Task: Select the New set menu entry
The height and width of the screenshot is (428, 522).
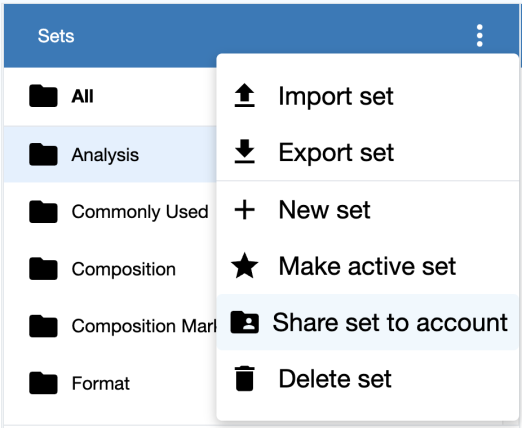Action: (x=368, y=210)
